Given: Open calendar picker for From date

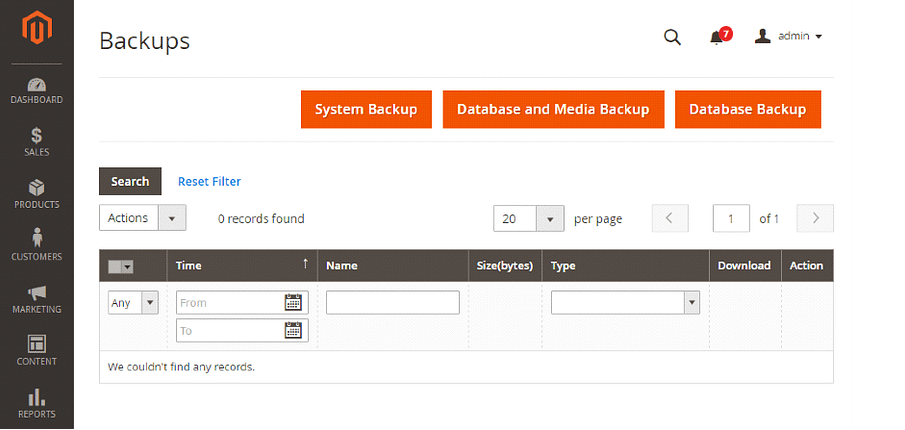Looking at the screenshot, I should click(293, 302).
